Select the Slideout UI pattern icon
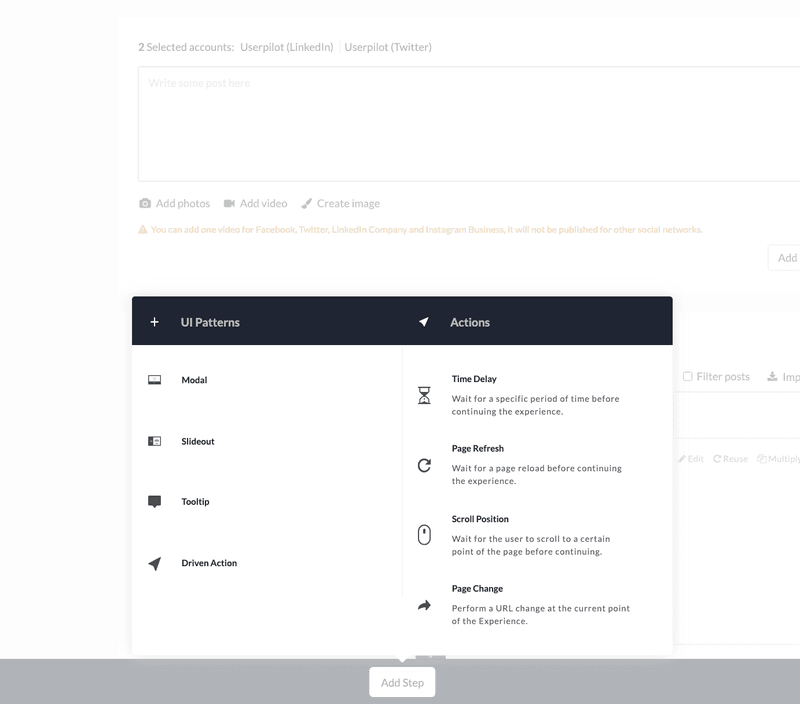800x704 pixels. pyautogui.click(x=155, y=441)
